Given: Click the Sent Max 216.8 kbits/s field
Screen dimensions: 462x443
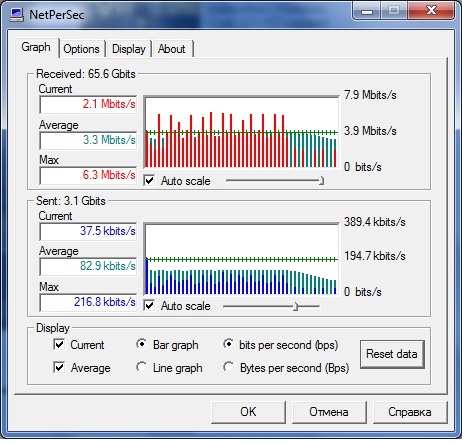Looking at the screenshot, I should click(x=88, y=302).
